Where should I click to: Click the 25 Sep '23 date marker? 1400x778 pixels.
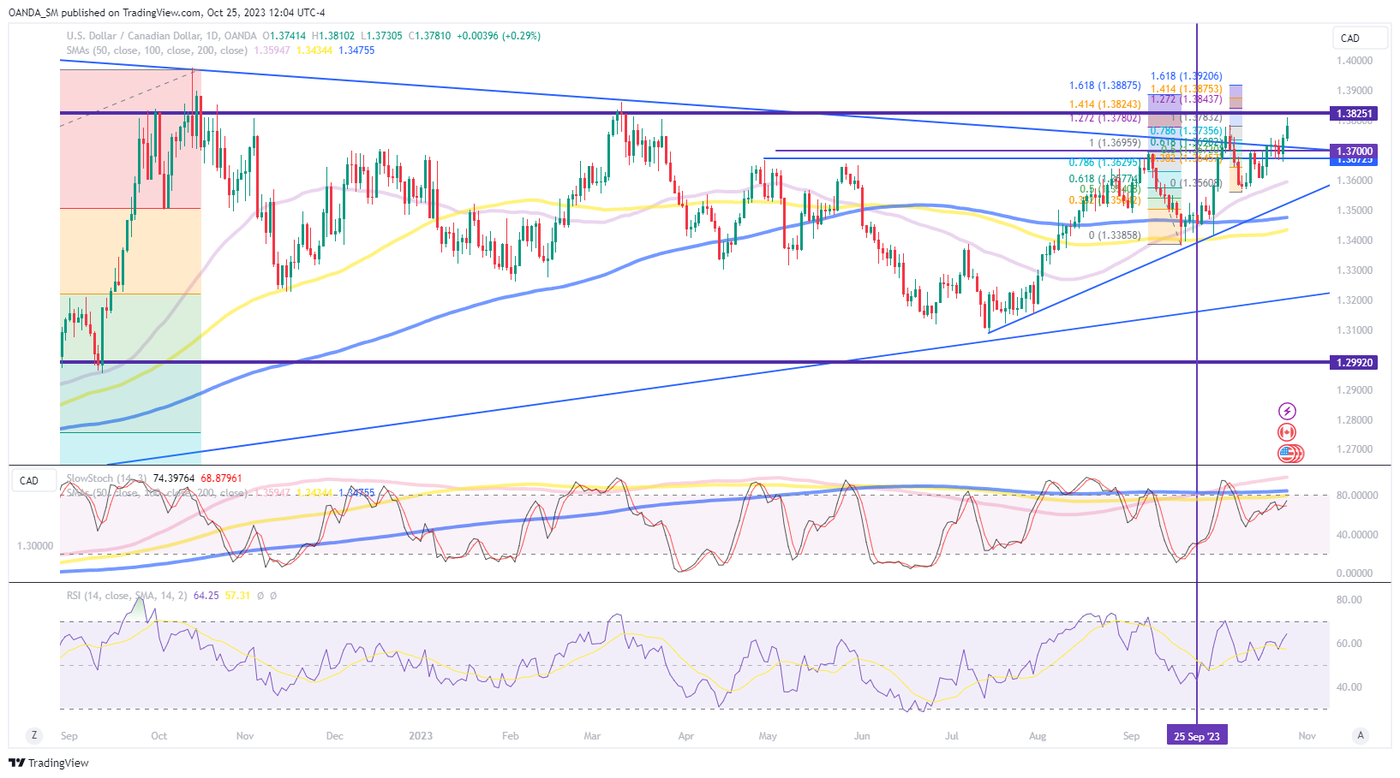pos(1197,735)
